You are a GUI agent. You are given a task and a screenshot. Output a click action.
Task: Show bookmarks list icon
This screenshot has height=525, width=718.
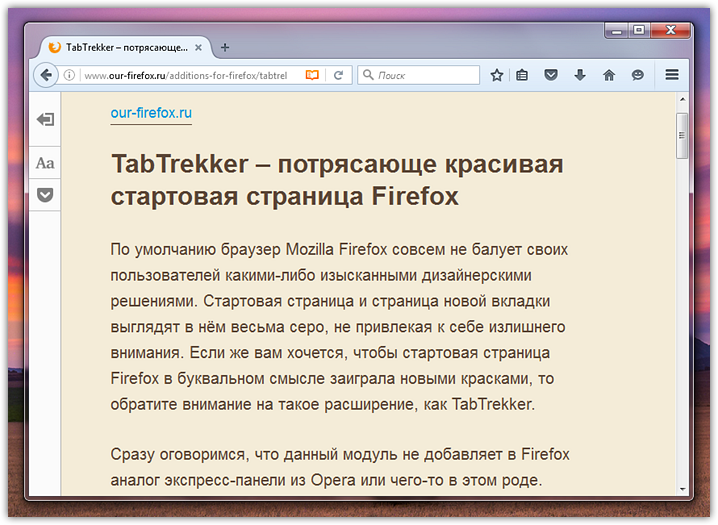point(522,75)
